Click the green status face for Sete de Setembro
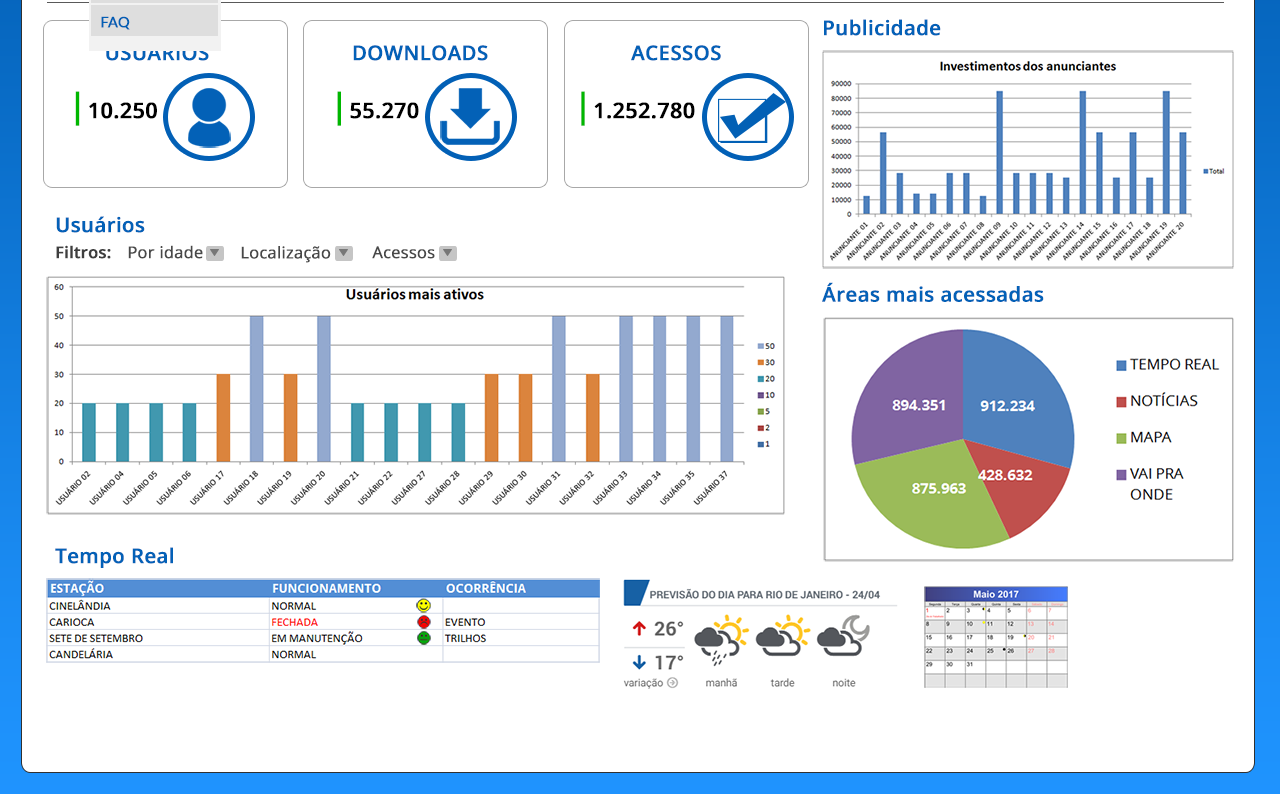Viewport: 1280px width, 794px height. (423, 638)
